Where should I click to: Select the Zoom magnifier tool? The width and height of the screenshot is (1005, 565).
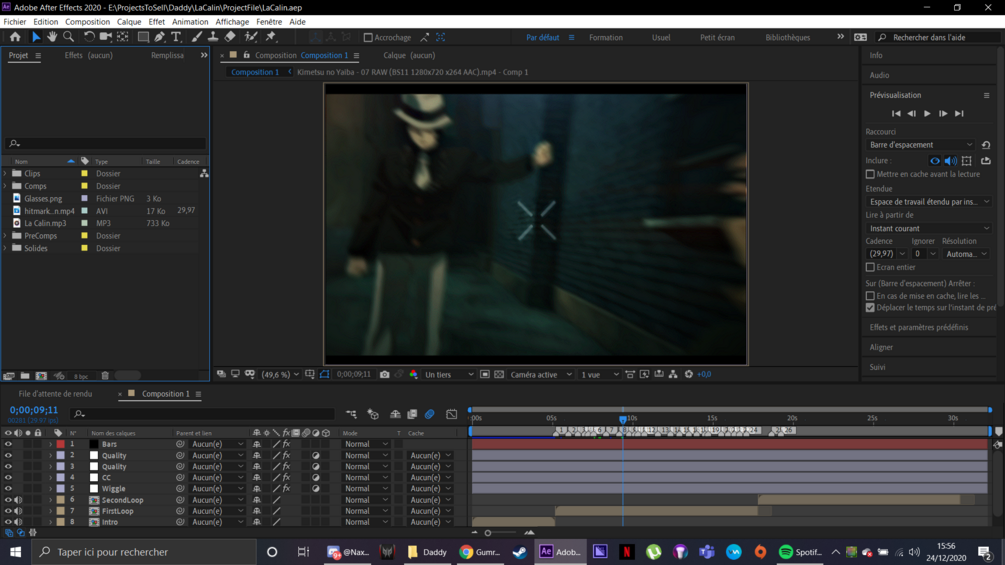click(x=68, y=37)
